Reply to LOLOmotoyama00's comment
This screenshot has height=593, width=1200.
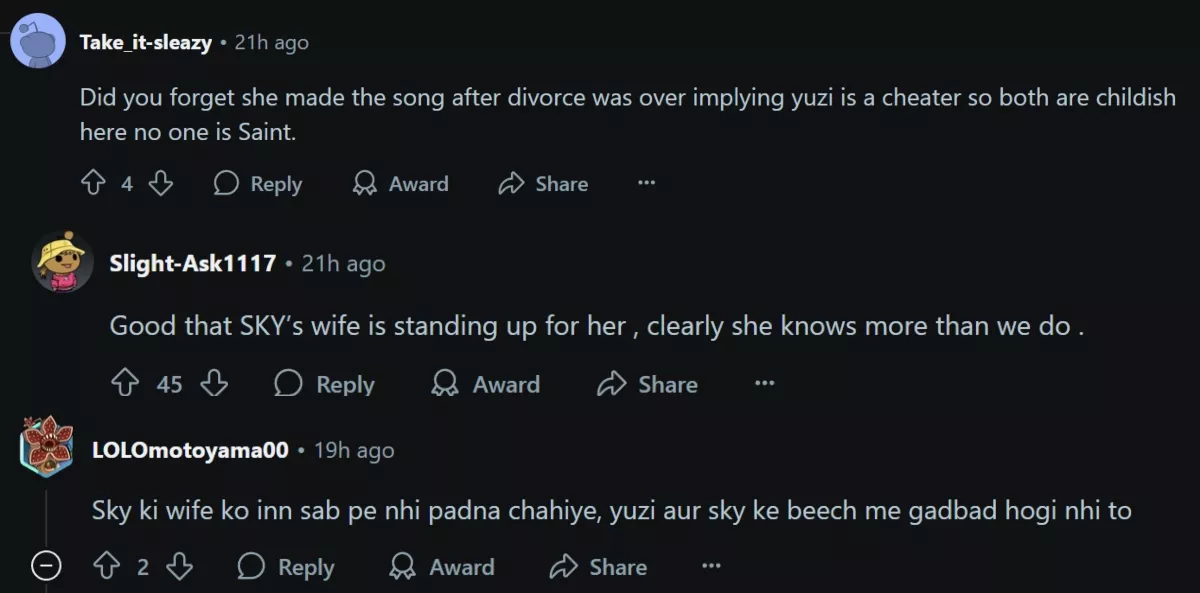click(x=286, y=568)
